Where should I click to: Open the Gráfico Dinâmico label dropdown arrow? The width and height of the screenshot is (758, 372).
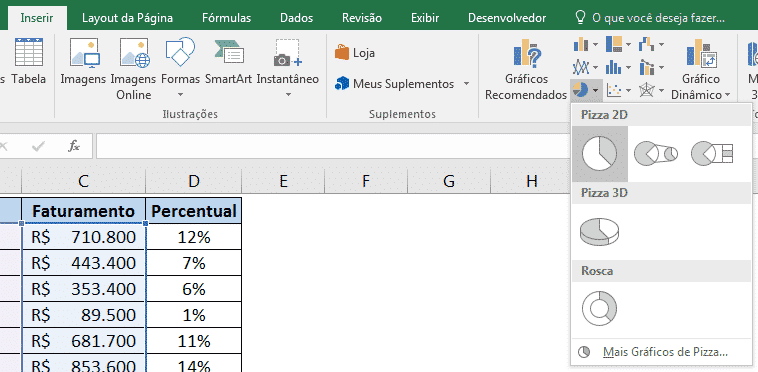point(727,95)
